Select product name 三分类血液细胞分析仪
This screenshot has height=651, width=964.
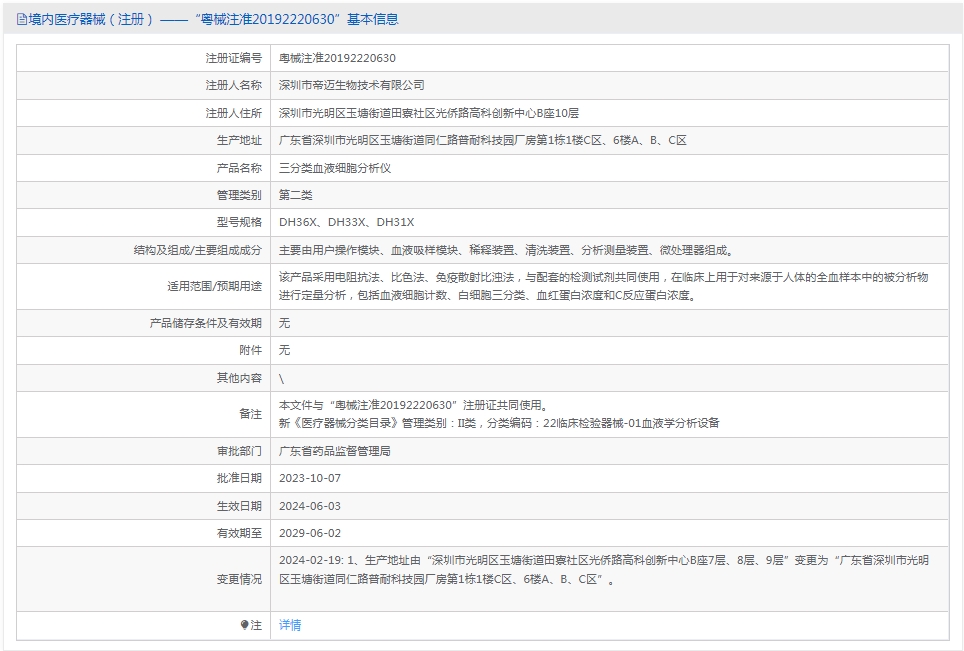[335, 168]
